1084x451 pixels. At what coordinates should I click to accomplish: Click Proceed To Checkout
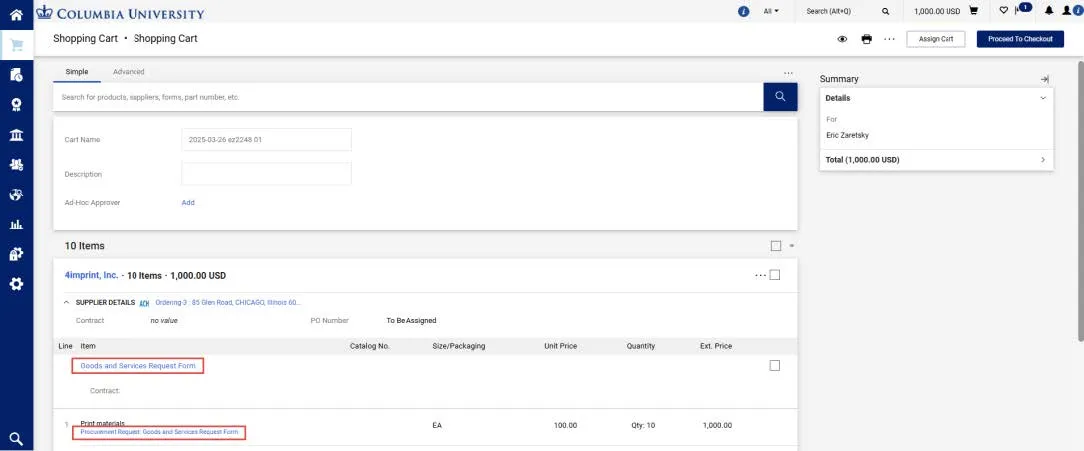(x=1020, y=39)
